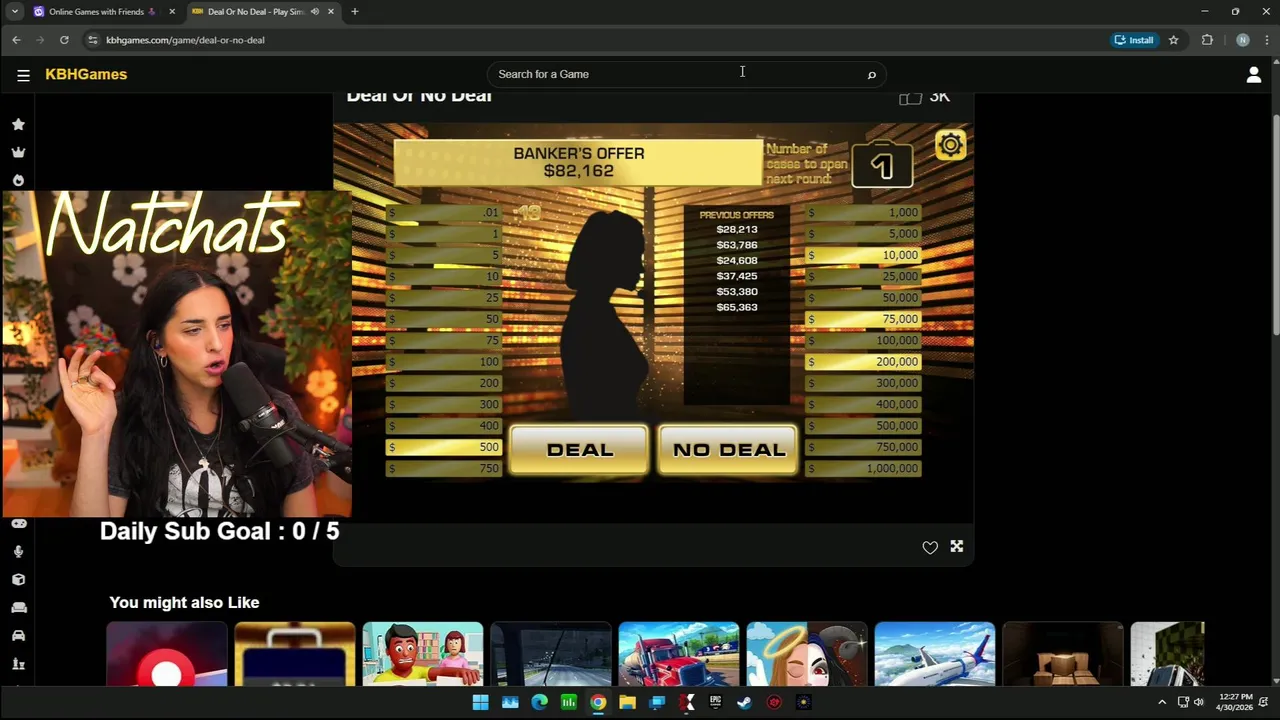Open the user account profile icon

pyautogui.click(x=1253, y=74)
